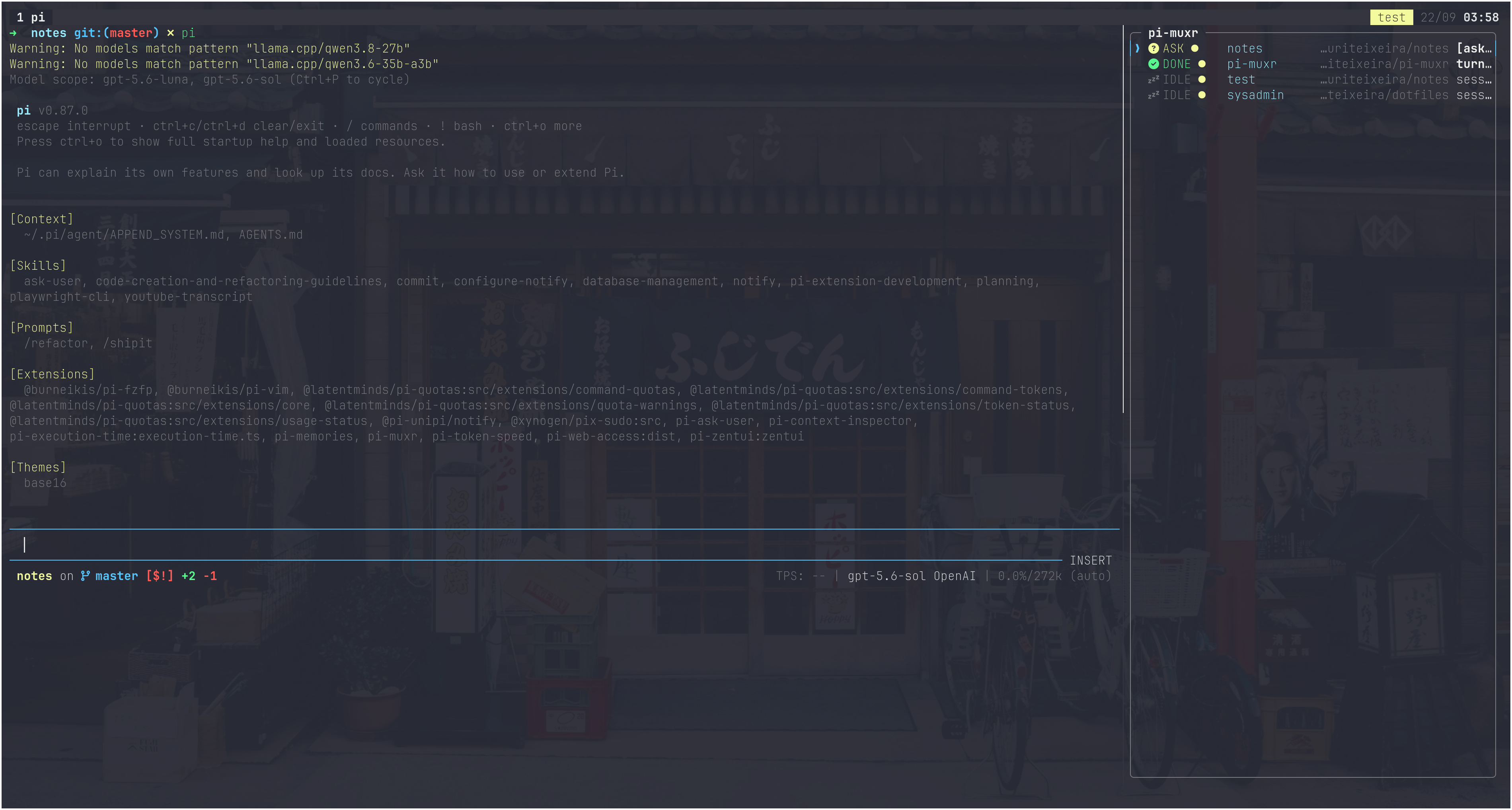The width and height of the screenshot is (1512, 810).
Task: Select the pi-muxr session row
Action: [x=1313, y=64]
